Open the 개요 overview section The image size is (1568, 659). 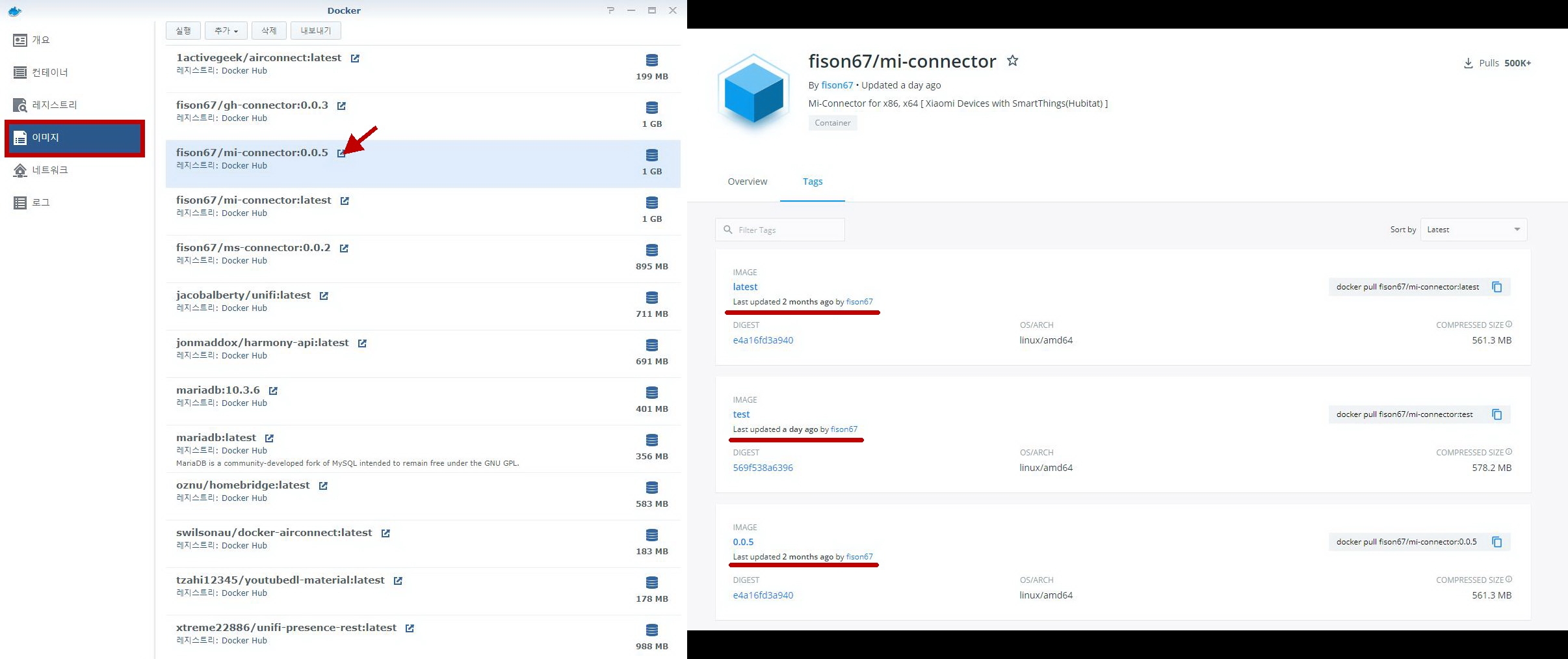75,40
